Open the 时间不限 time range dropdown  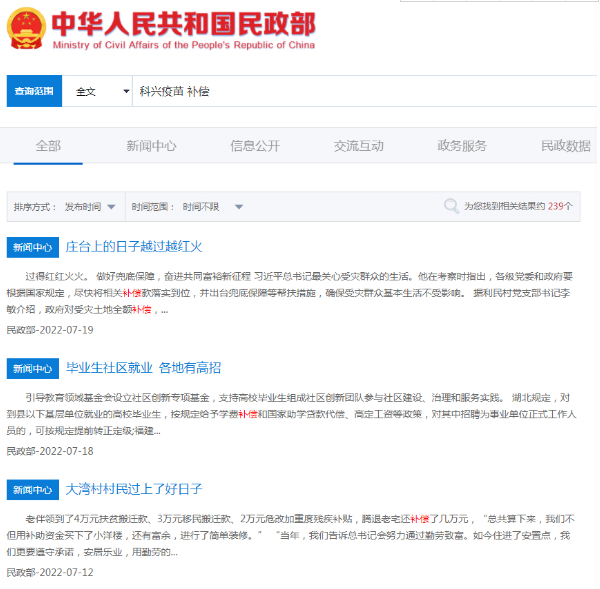click(212, 207)
